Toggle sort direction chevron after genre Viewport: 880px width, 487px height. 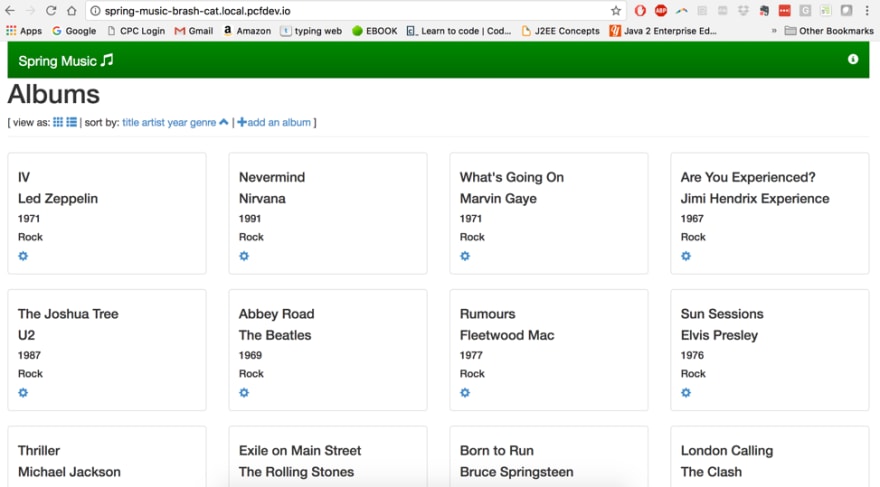(x=224, y=122)
